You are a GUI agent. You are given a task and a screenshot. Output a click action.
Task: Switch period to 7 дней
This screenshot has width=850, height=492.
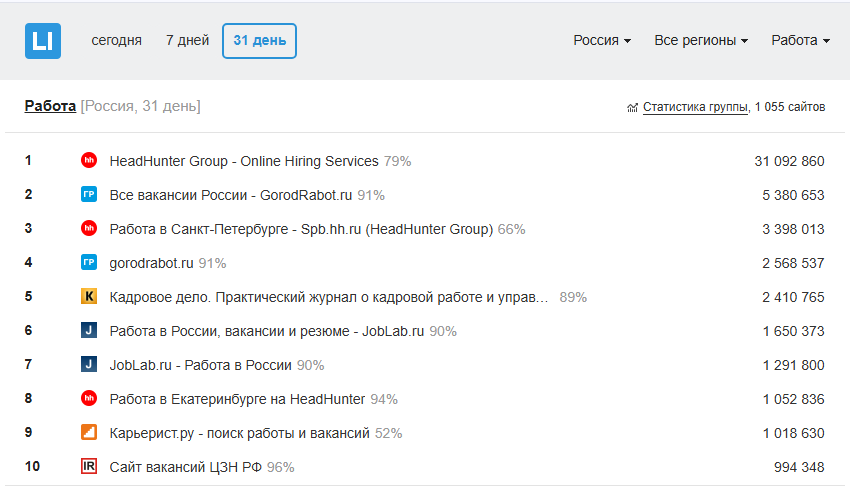point(188,41)
